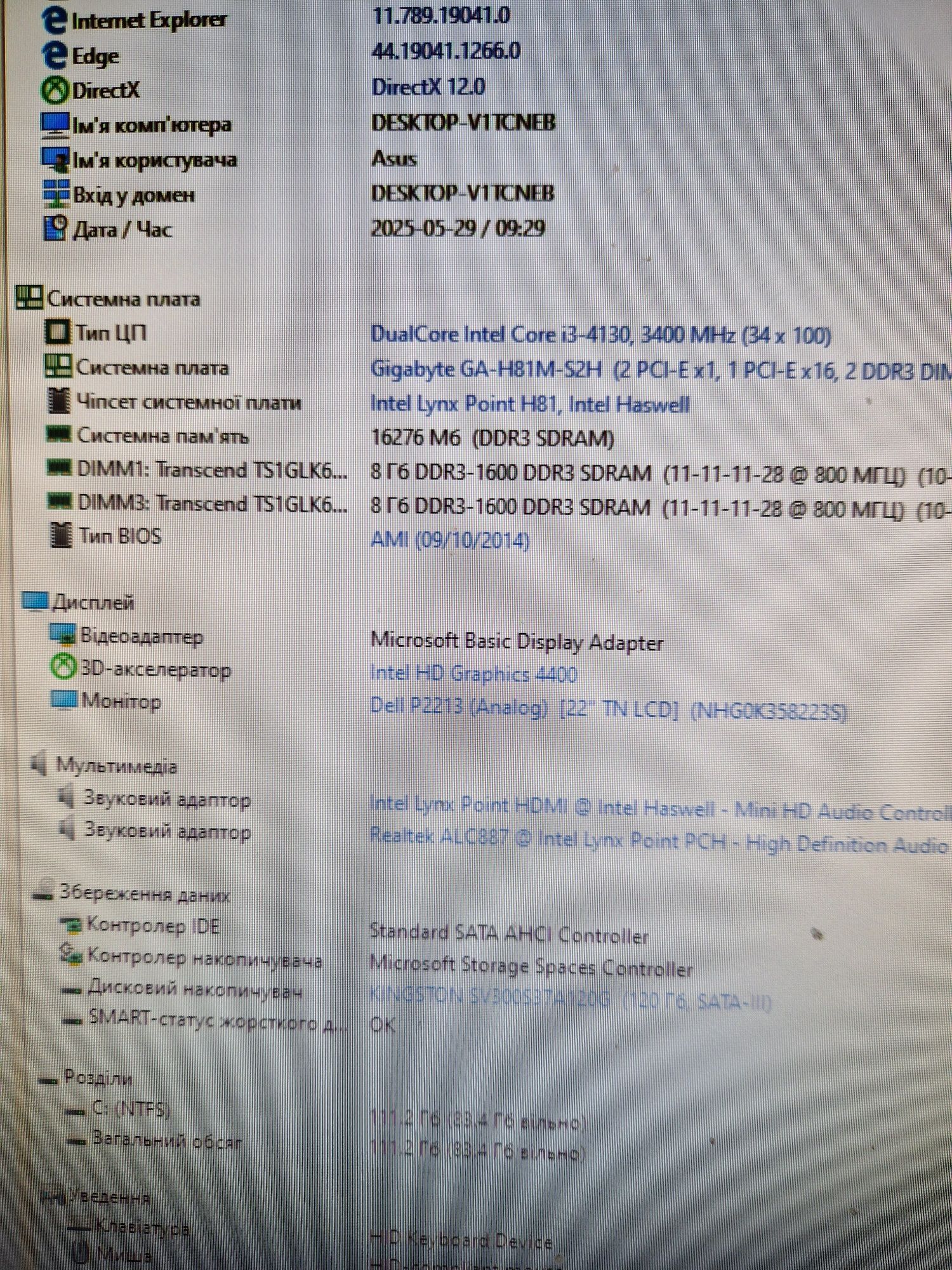Viewport: 952px width, 1270px height.
Task: Select the Загальний обсяг row label
Action: coord(168,1140)
